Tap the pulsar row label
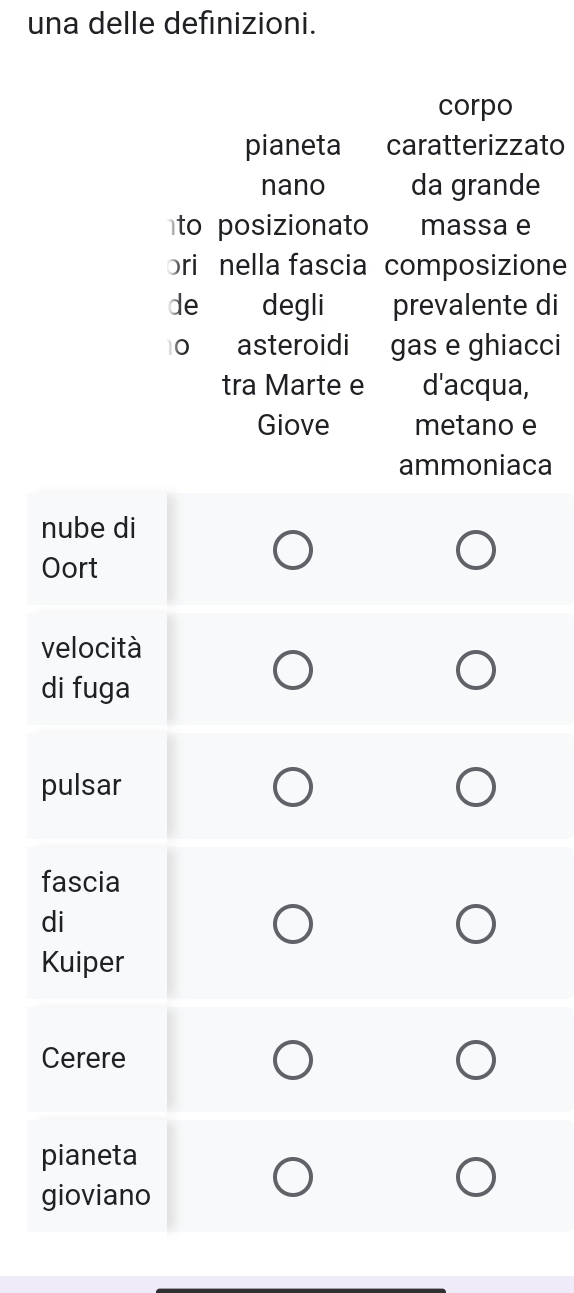This screenshot has height=1293, width=574. pos(82,786)
